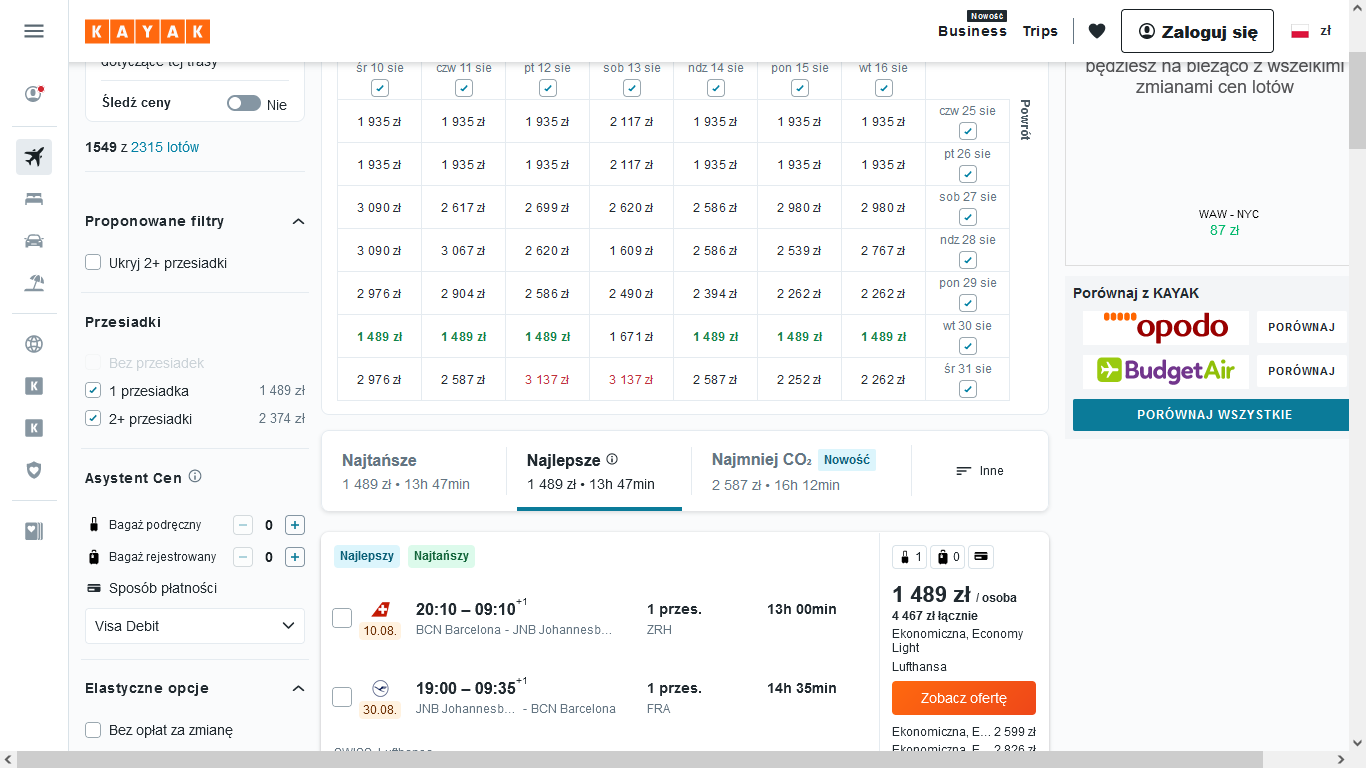Uncheck the sob 13 sie departure column checkbox
The width and height of the screenshot is (1366, 768).
tap(632, 88)
